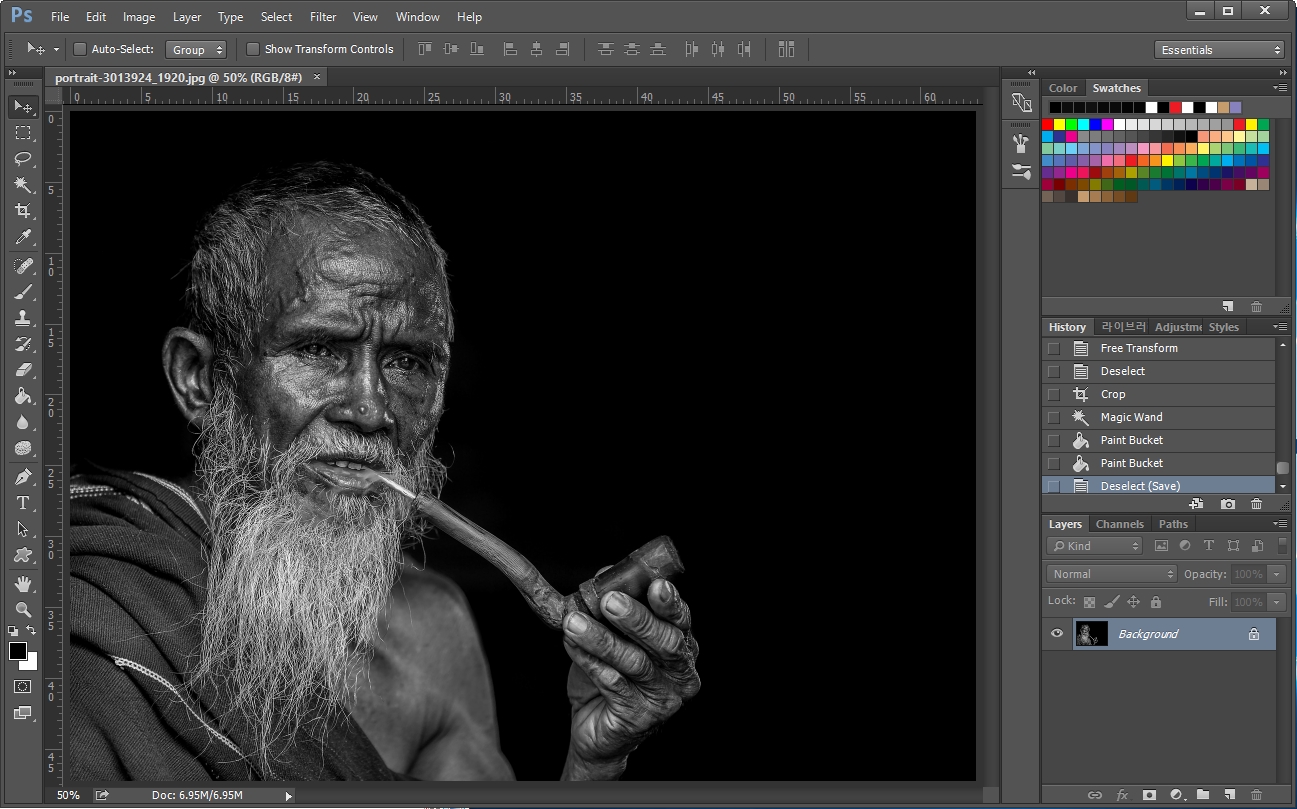1297x809 pixels.
Task: Hide the Background layer visibility eye
Action: pyautogui.click(x=1057, y=633)
